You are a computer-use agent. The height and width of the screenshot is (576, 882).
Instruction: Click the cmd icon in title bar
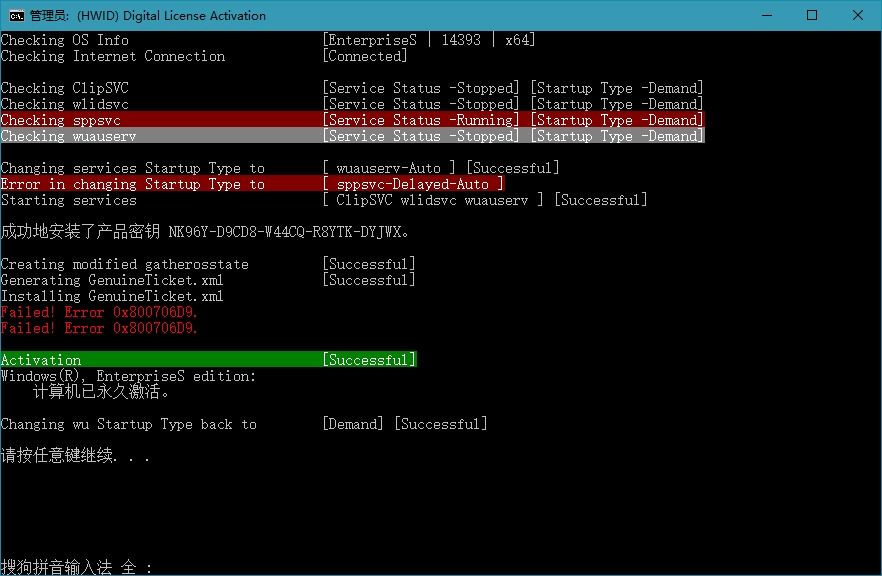point(16,16)
